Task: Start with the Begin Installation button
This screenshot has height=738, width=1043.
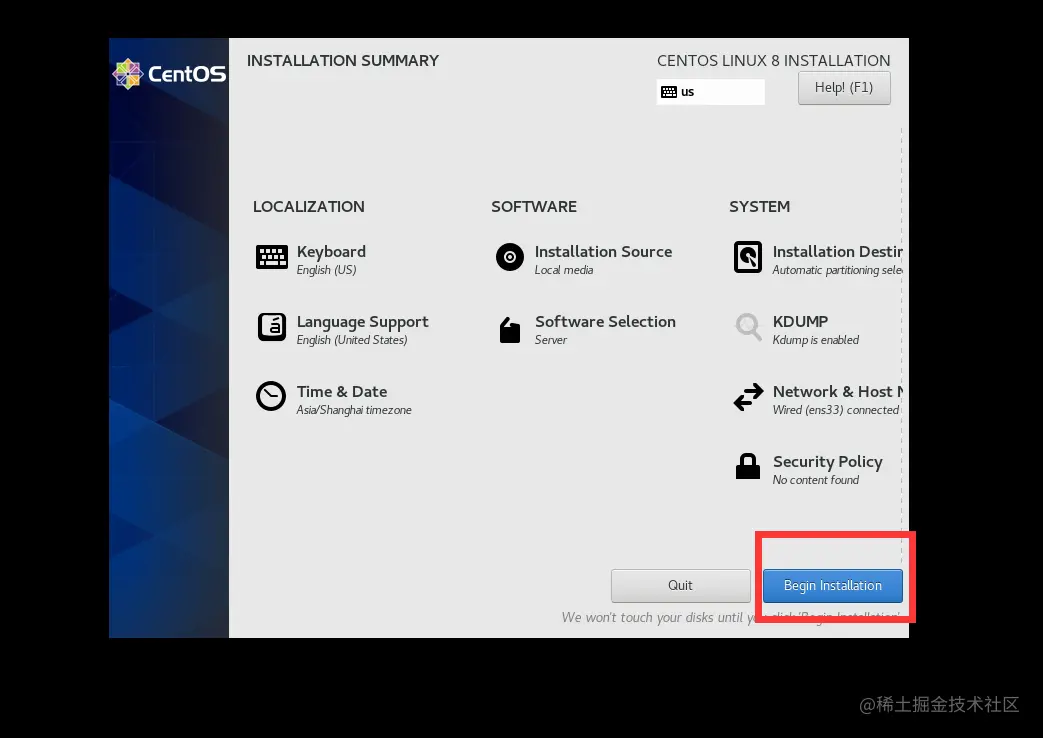Action: pyautogui.click(x=833, y=586)
